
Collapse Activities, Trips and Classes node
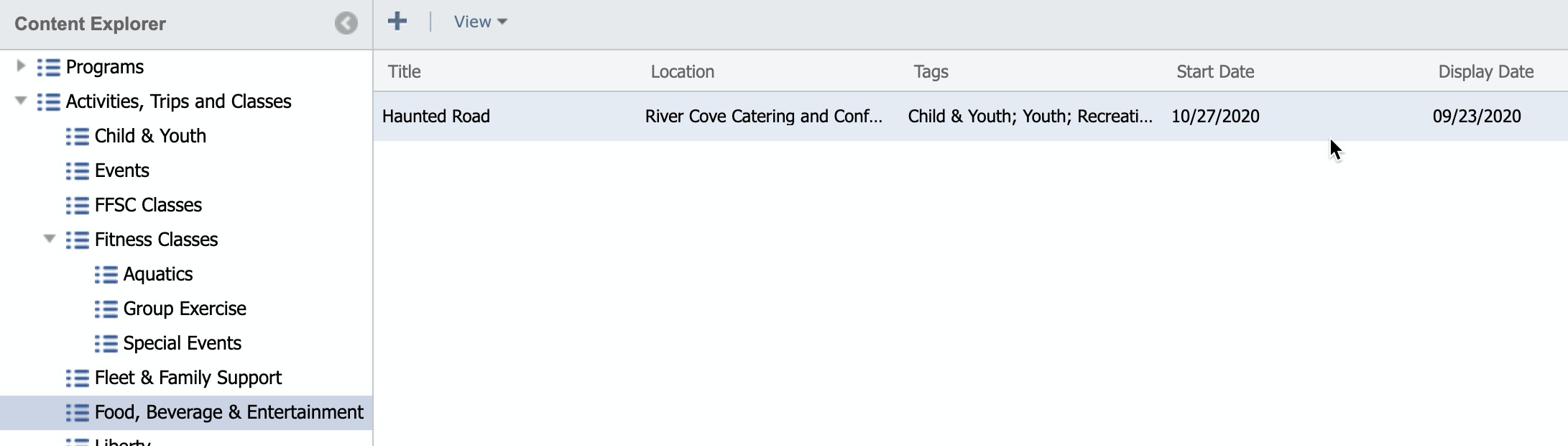(x=21, y=101)
